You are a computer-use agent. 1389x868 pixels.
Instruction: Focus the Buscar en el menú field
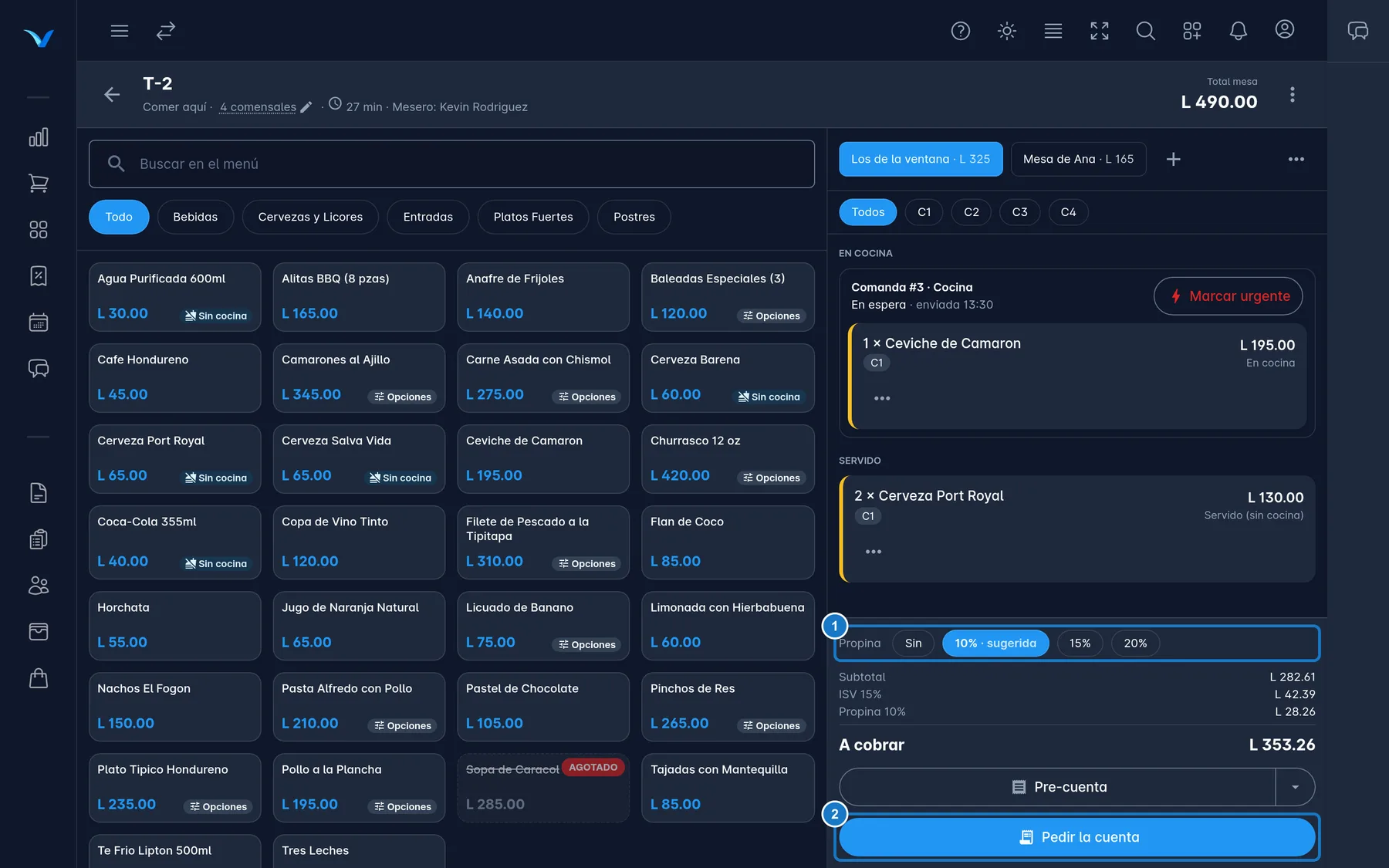451,164
